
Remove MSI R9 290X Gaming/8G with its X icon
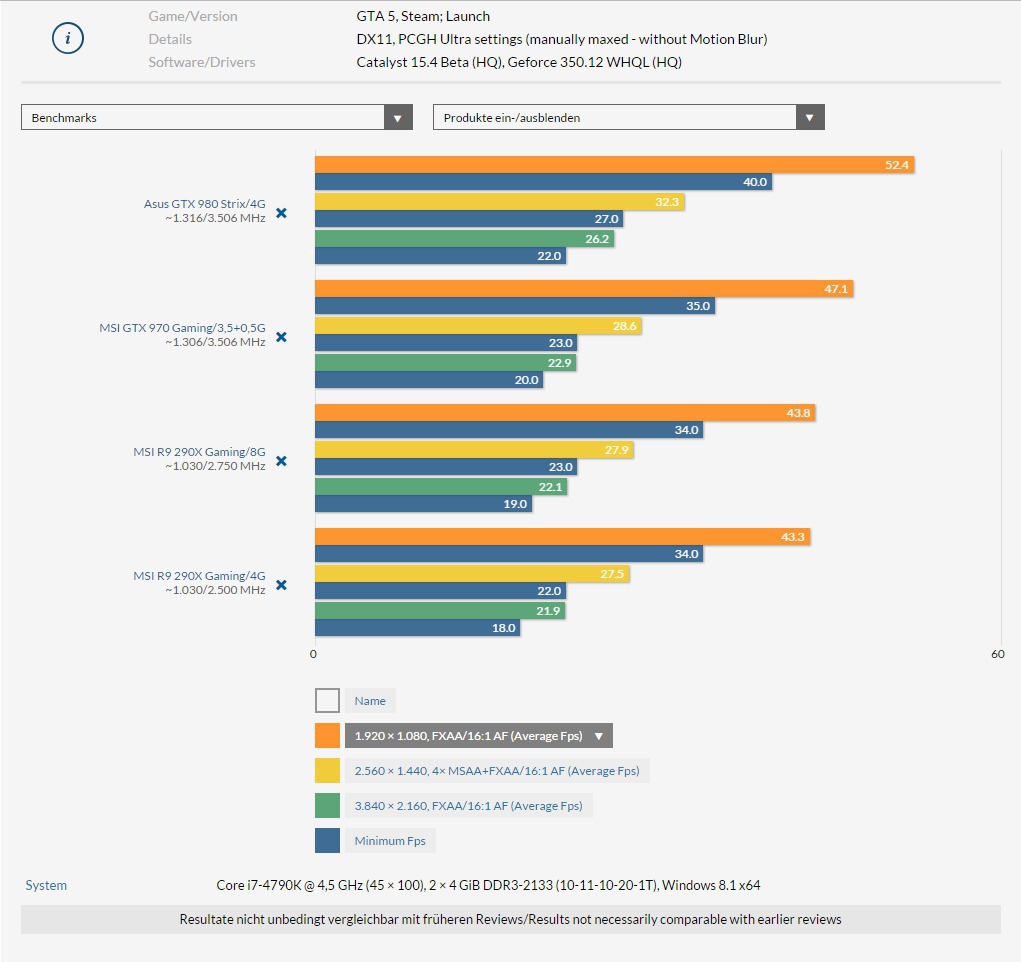coord(281,460)
